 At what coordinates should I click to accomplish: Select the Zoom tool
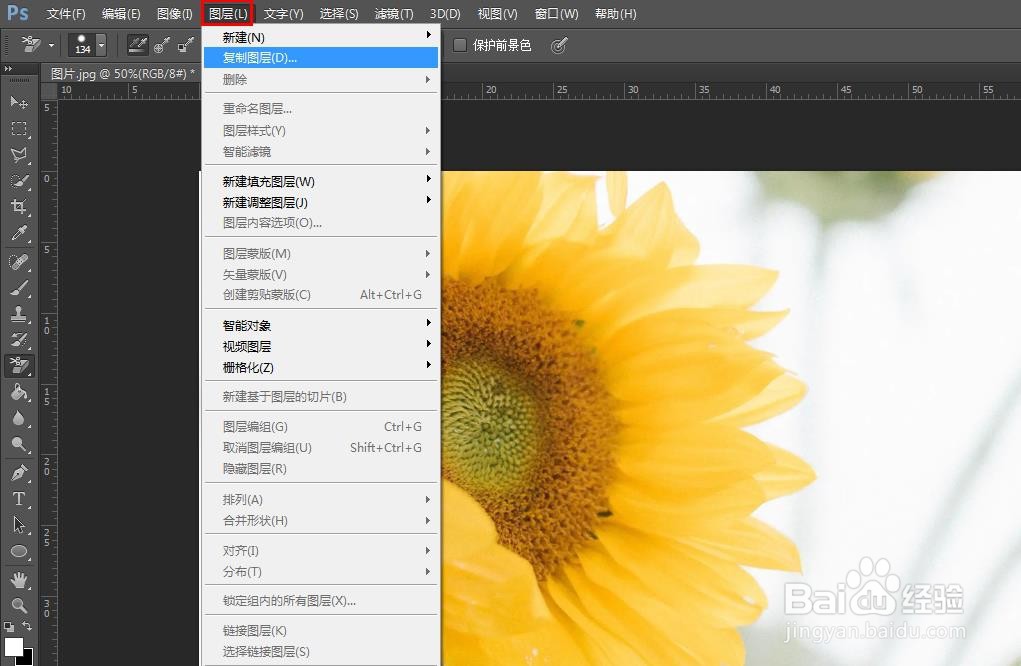click(x=19, y=605)
